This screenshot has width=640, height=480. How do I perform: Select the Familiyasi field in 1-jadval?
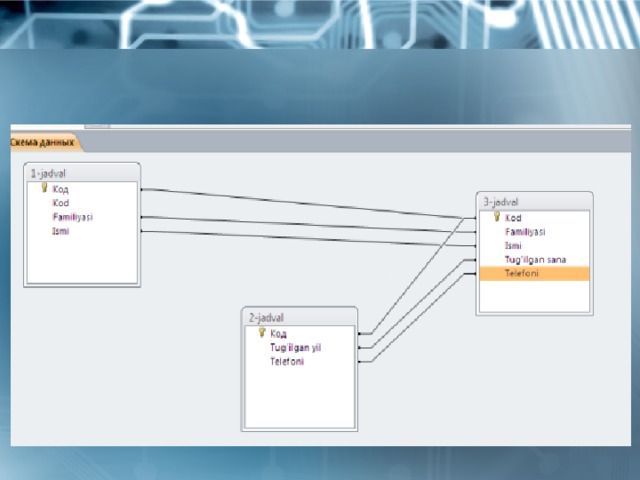tap(72, 216)
